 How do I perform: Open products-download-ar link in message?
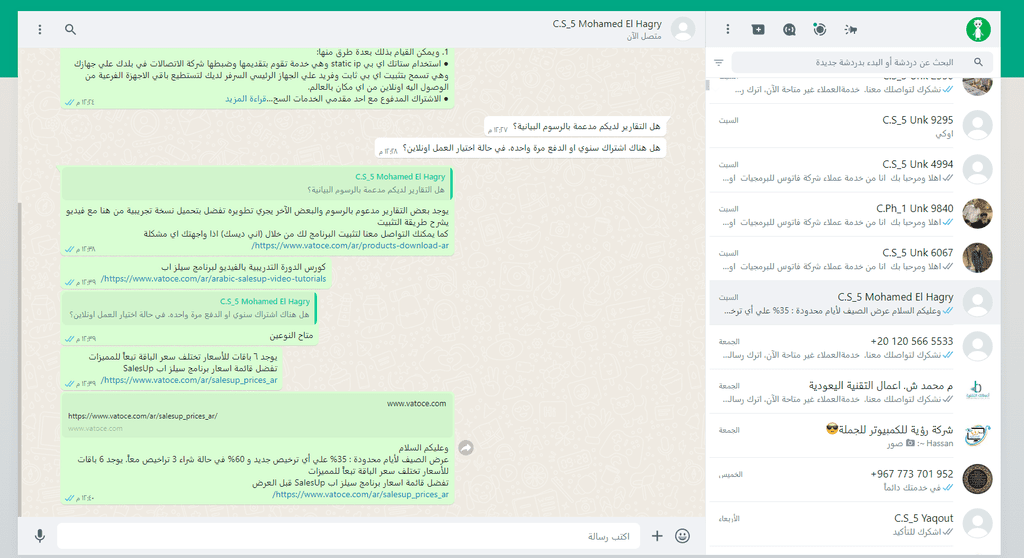[x=350, y=246]
